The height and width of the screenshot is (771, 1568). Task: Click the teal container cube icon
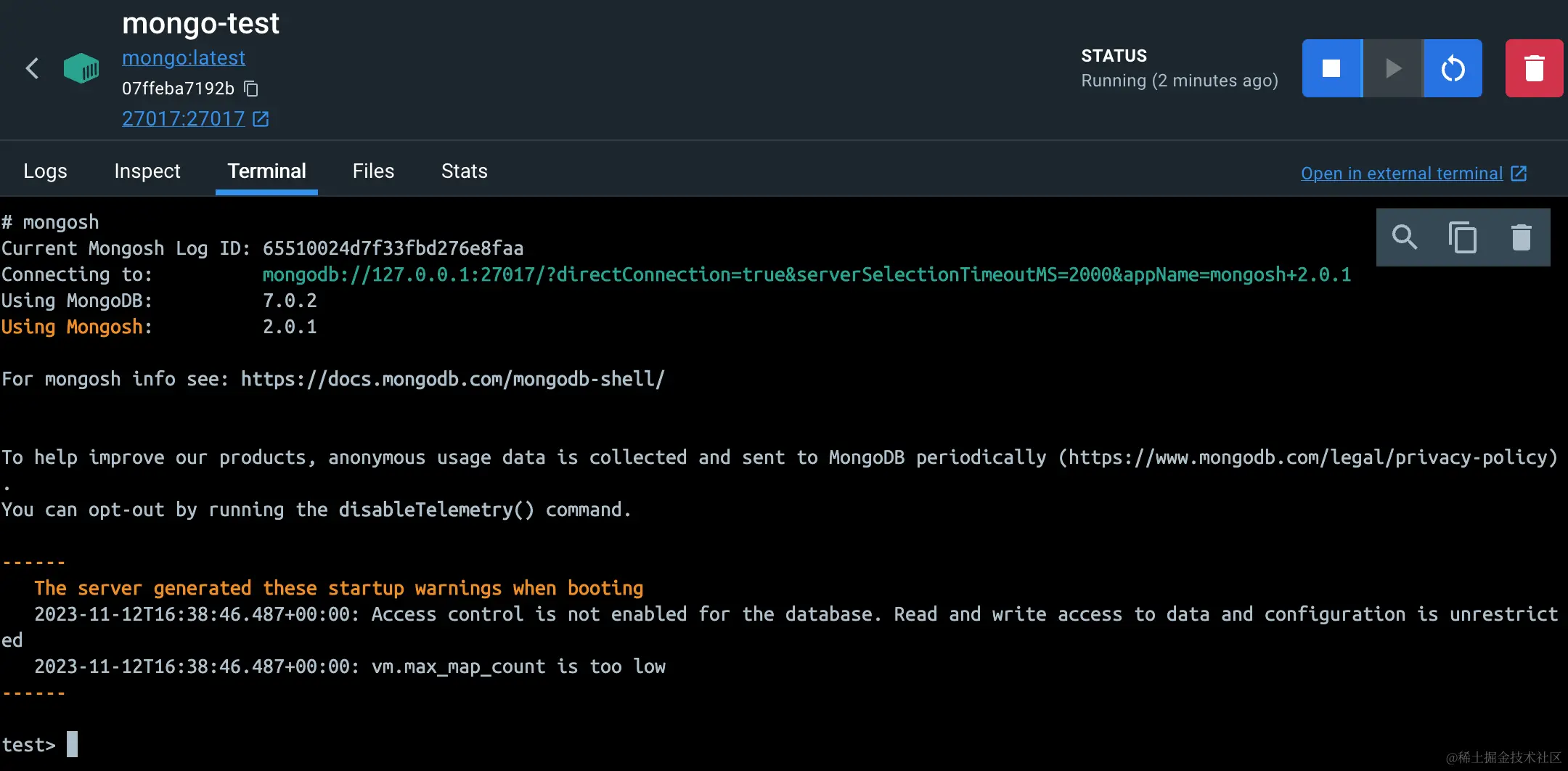point(81,68)
